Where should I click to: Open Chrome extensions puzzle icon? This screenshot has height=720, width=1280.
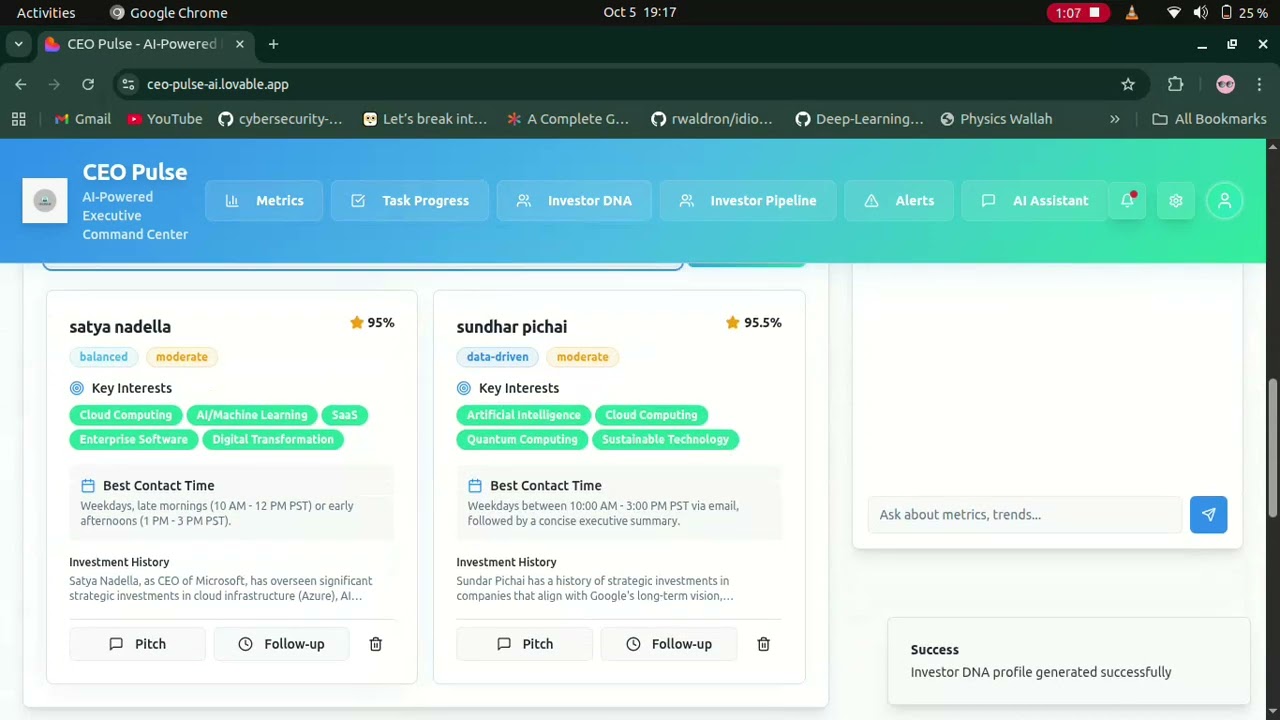1176,84
